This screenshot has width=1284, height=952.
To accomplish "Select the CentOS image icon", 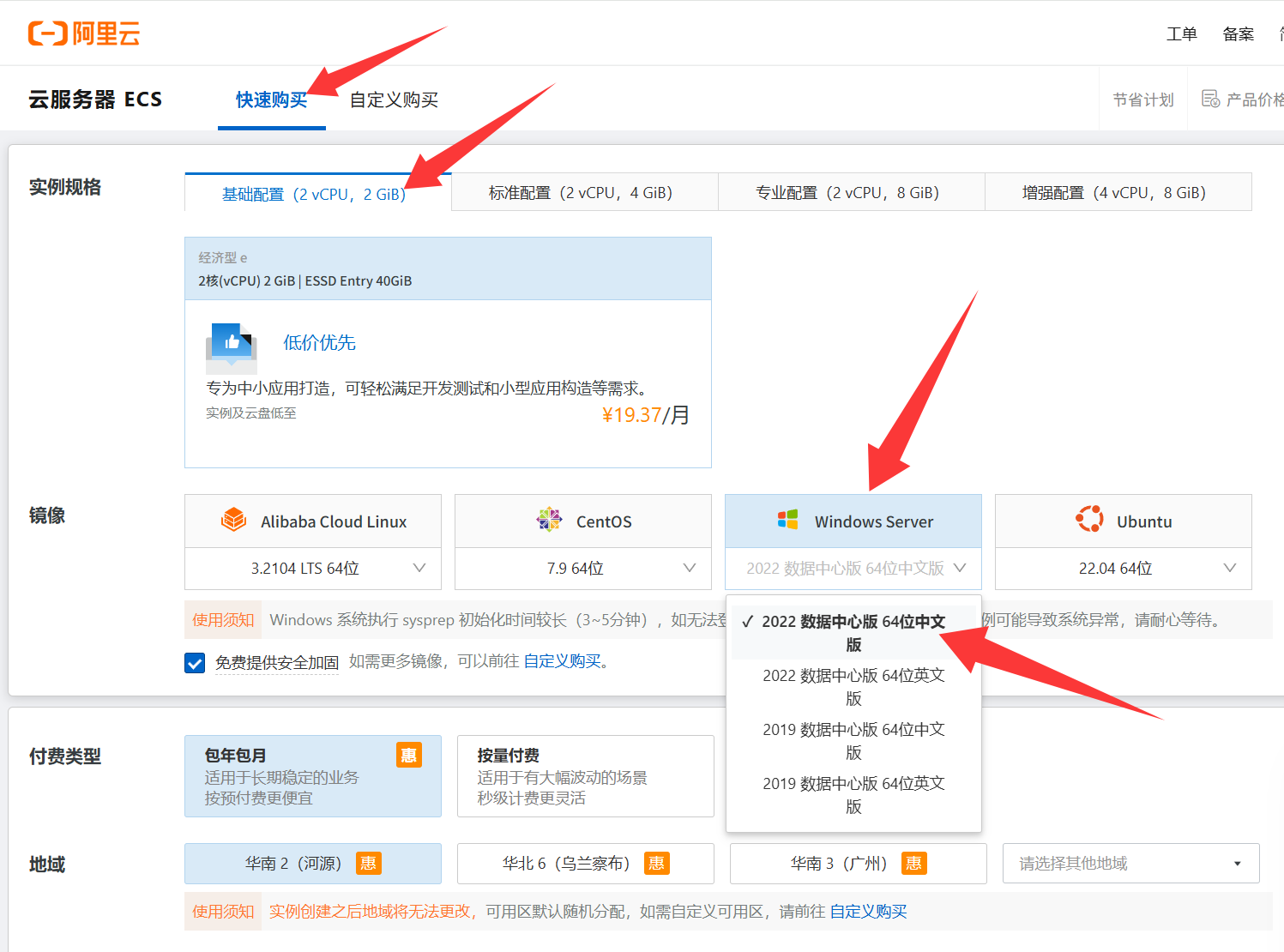I will [549, 521].
